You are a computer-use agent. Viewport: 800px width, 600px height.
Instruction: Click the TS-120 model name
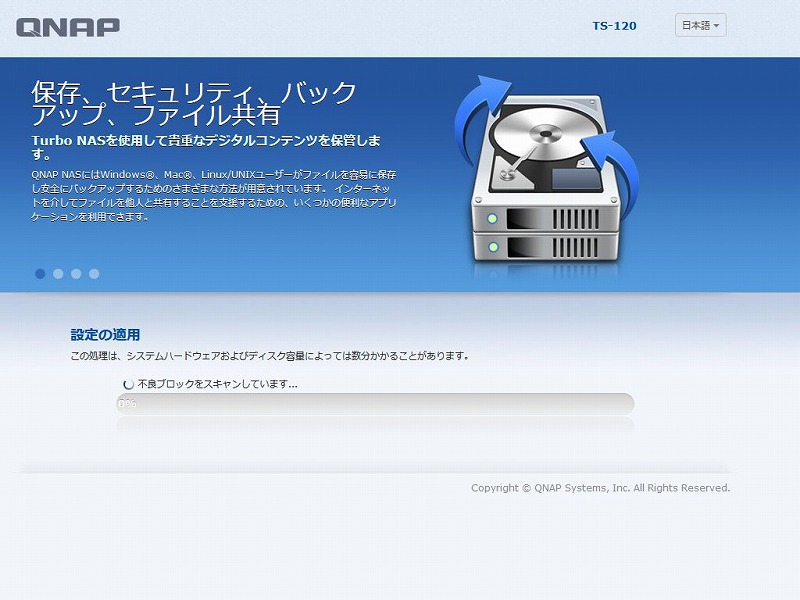[x=614, y=26]
